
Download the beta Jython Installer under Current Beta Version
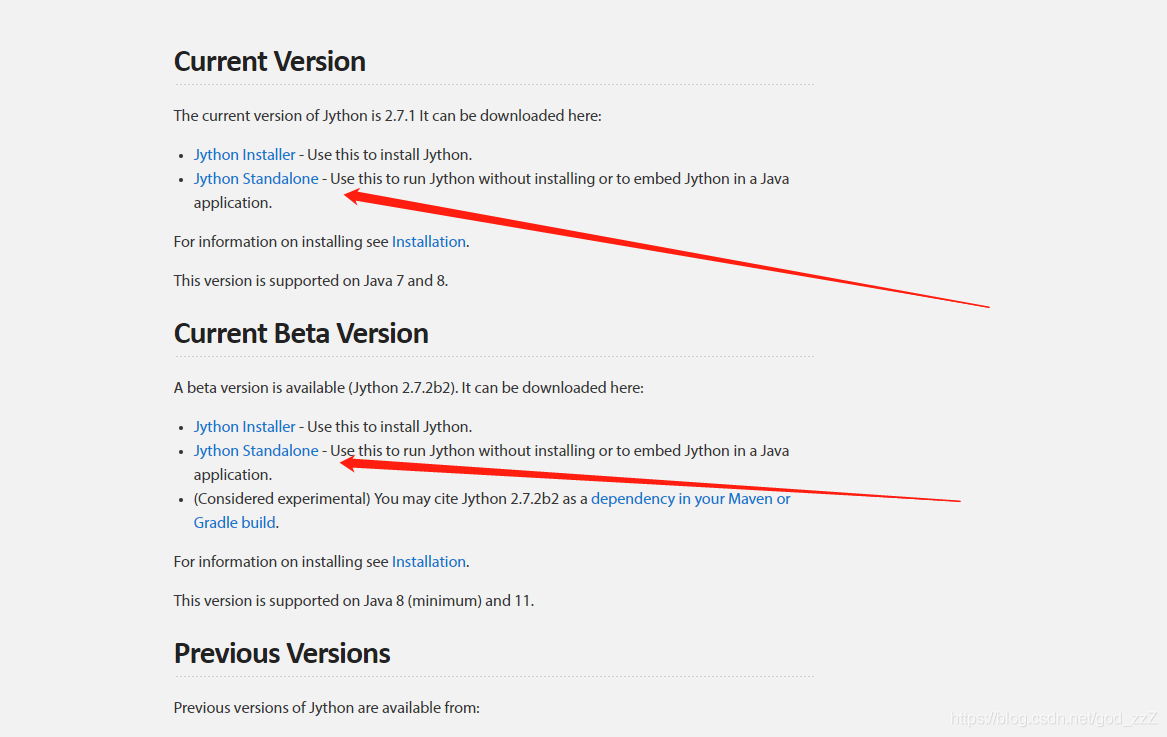(x=244, y=427)
